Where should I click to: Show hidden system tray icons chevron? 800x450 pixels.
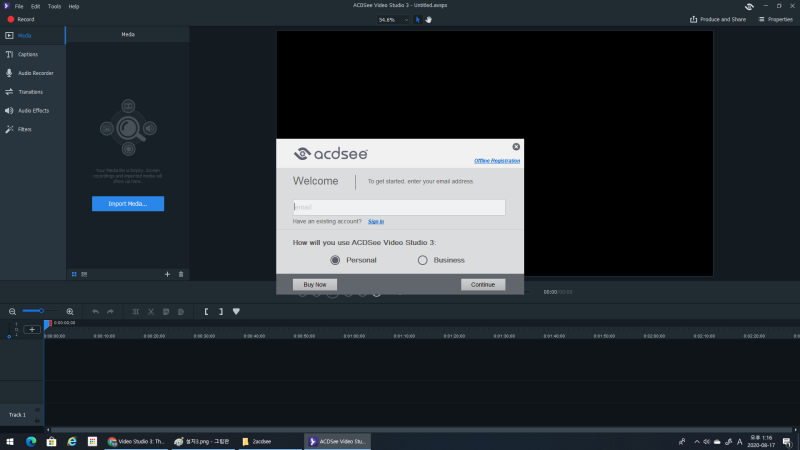coord(696,441)
